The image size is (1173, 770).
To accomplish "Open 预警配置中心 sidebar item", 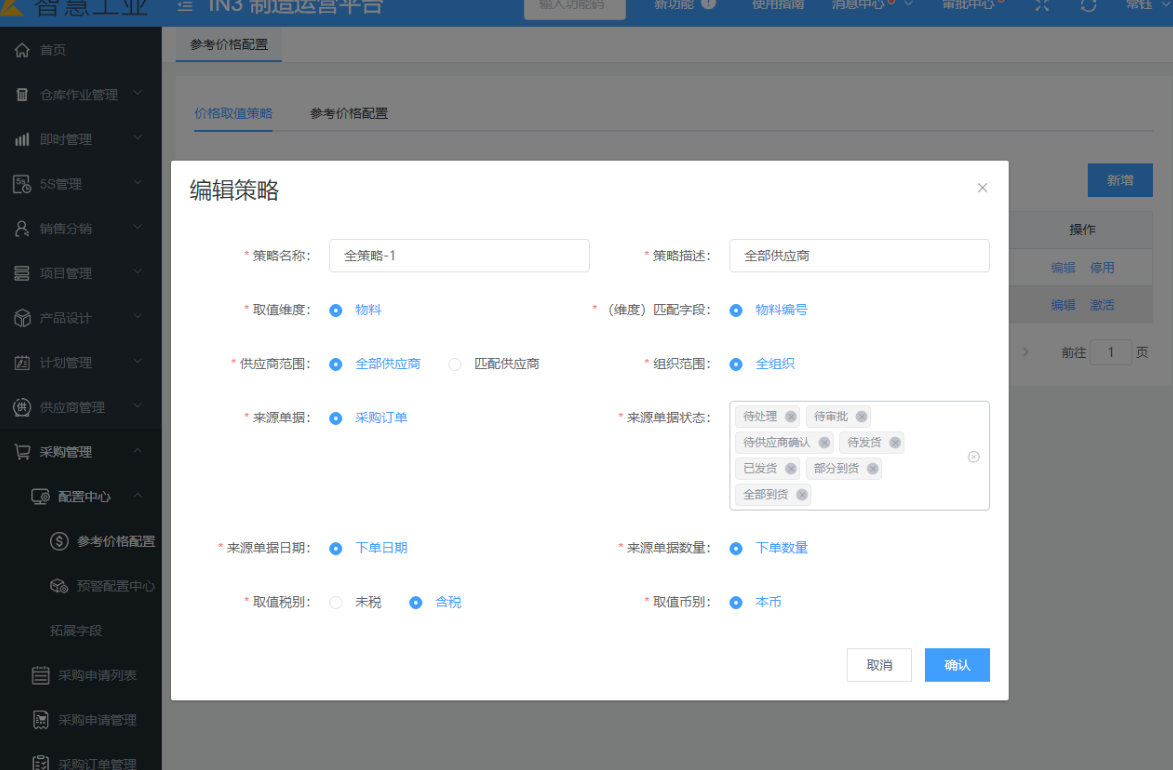I will click(x=115, y=586).
